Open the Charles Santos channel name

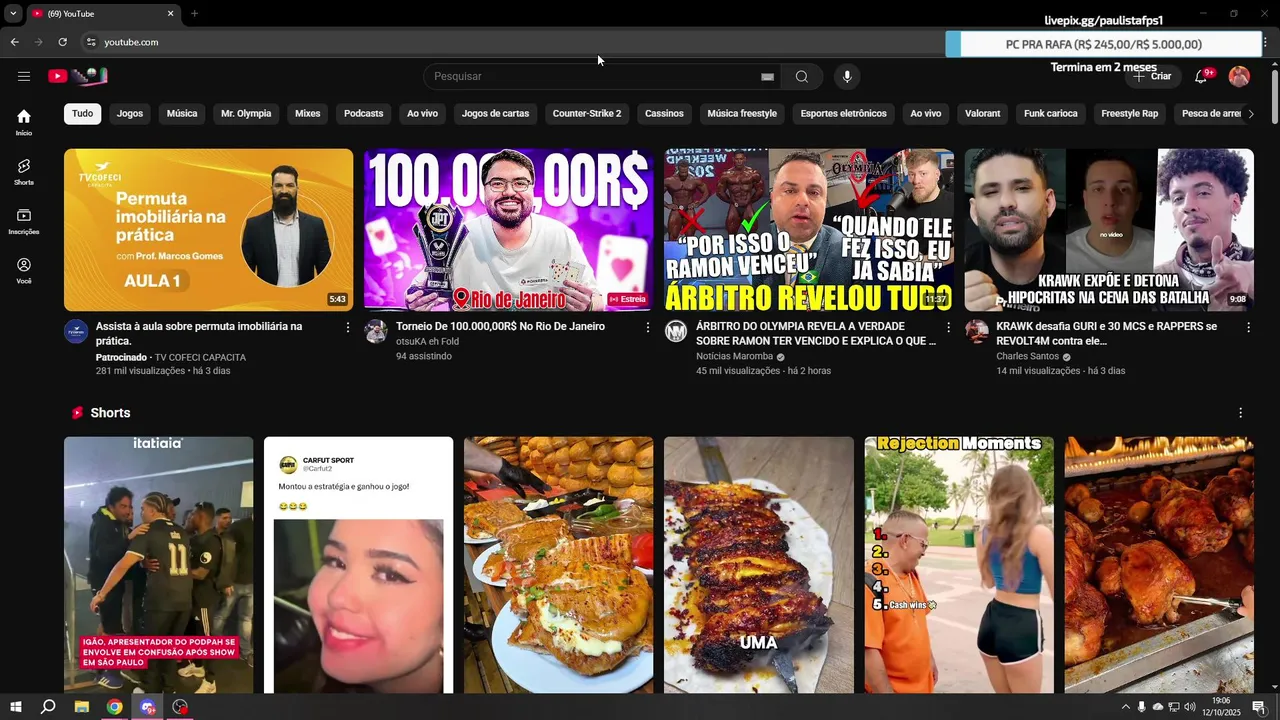pos(1028,357)
